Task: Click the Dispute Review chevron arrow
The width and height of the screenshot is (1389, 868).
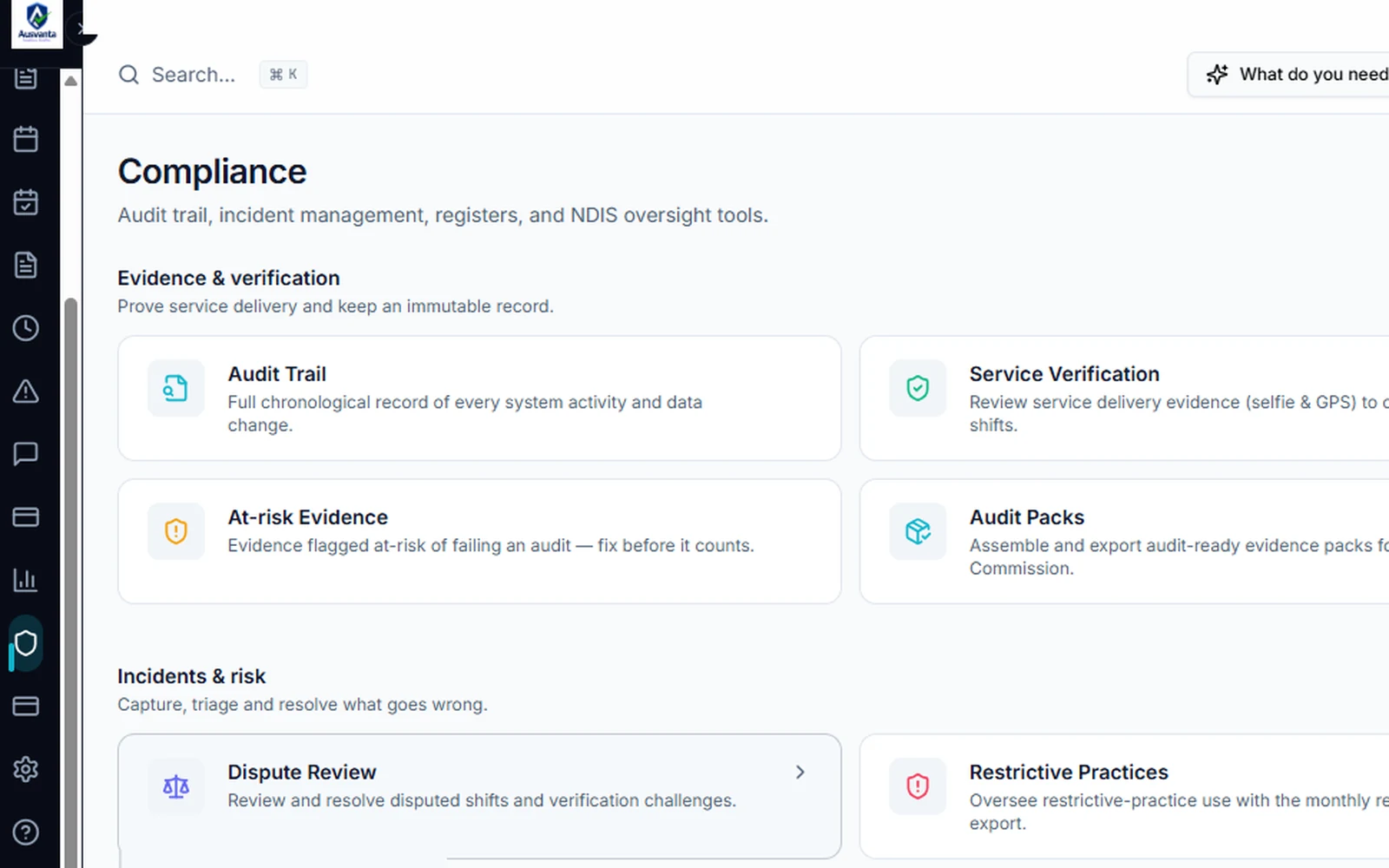Action: [800, 772]
